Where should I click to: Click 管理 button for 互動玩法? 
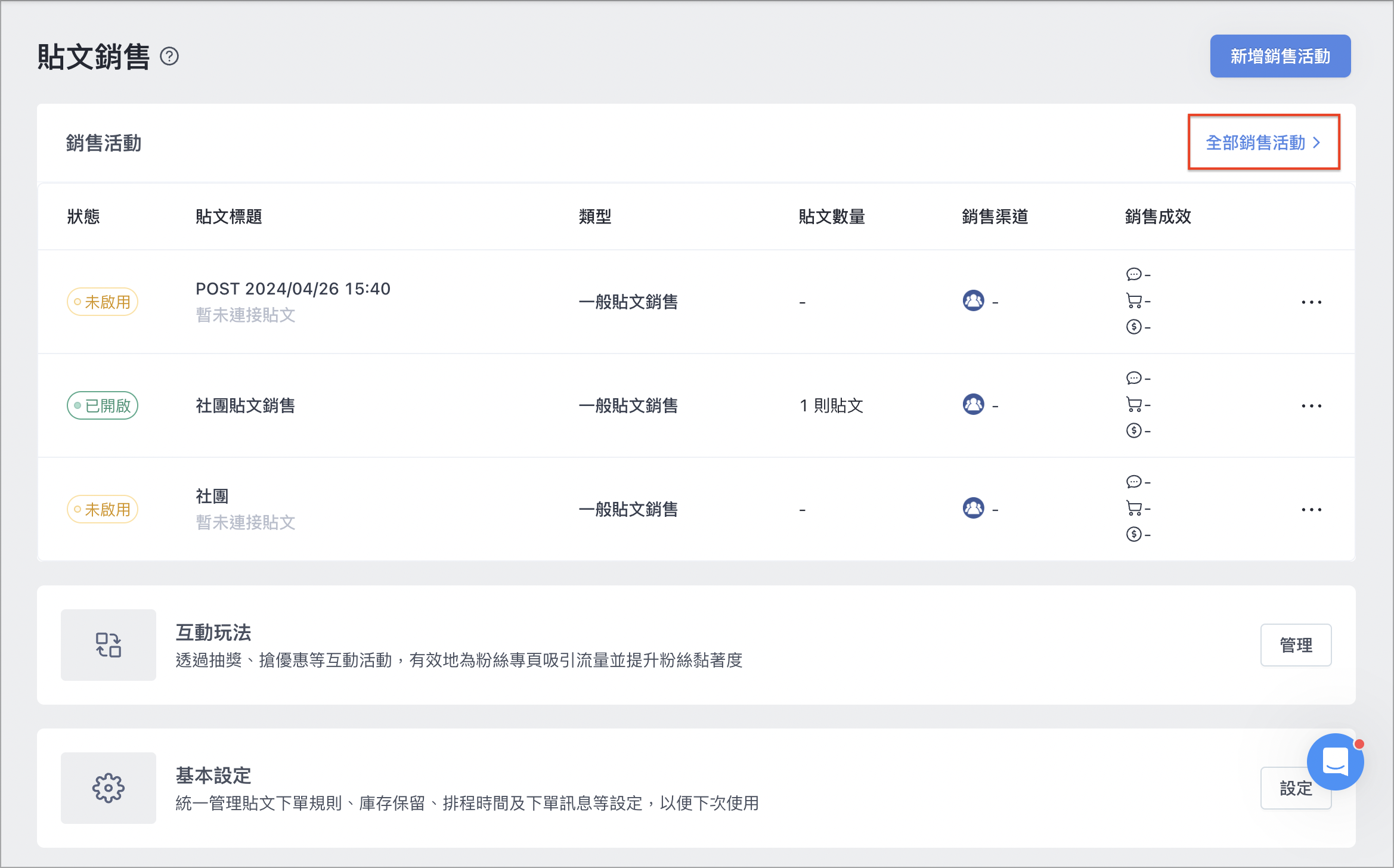click(1296, 645)
